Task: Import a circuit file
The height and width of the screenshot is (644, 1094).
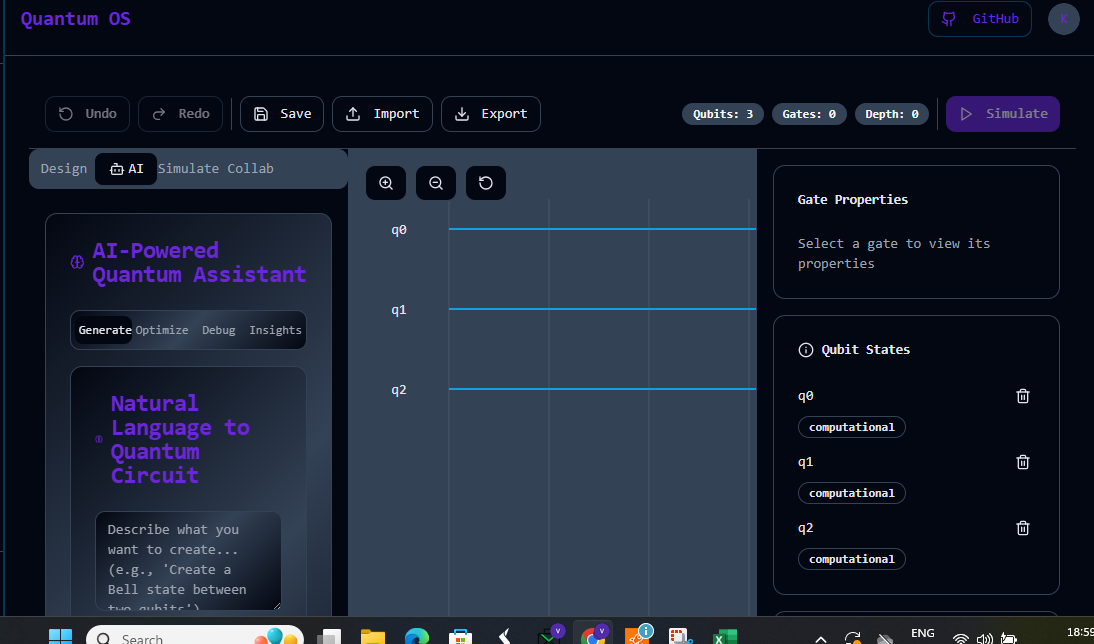Action: pos(382,114)
